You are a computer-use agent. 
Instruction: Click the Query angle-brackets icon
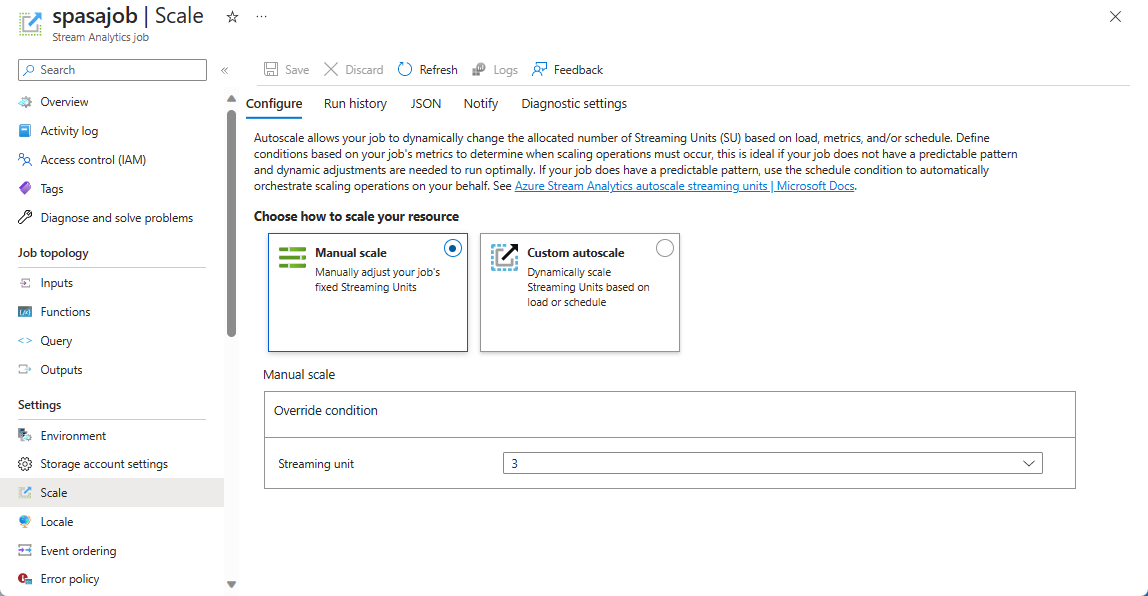[25, 340]
